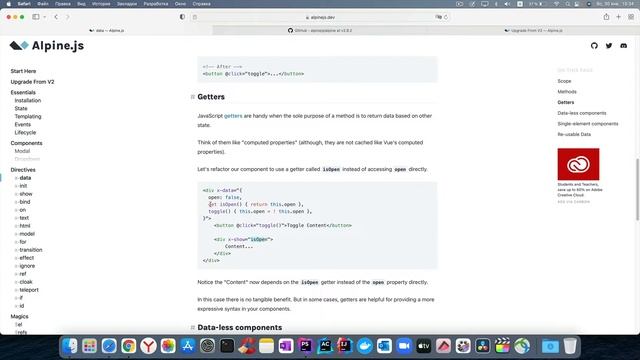This screenshot has height=360, width=640.
Task: Open the История menu
Action: pyautogui.click(x=101, y=4)
